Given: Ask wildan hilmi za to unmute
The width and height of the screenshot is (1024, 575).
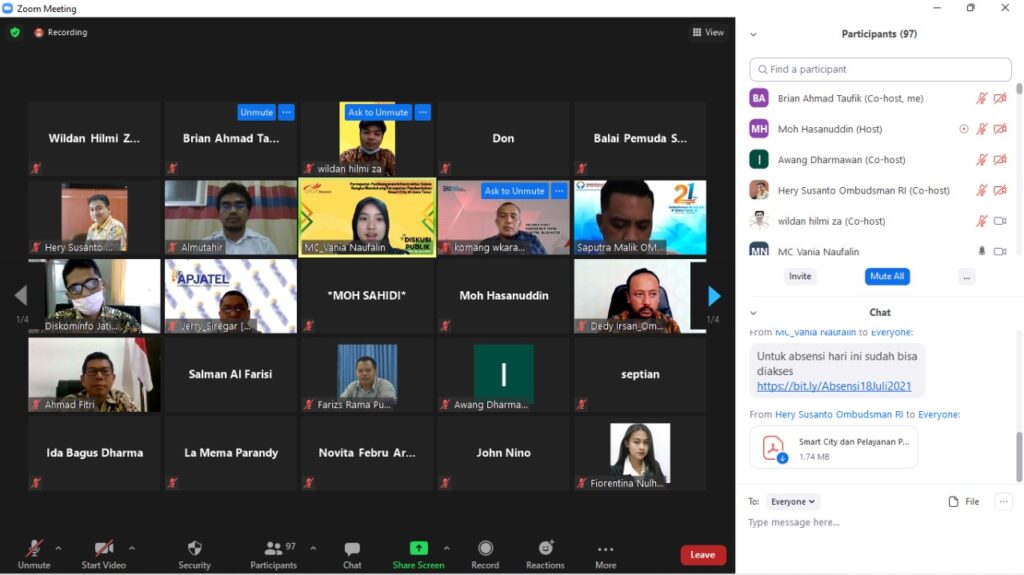Looking at the screenshot, I should click(377, 112).
